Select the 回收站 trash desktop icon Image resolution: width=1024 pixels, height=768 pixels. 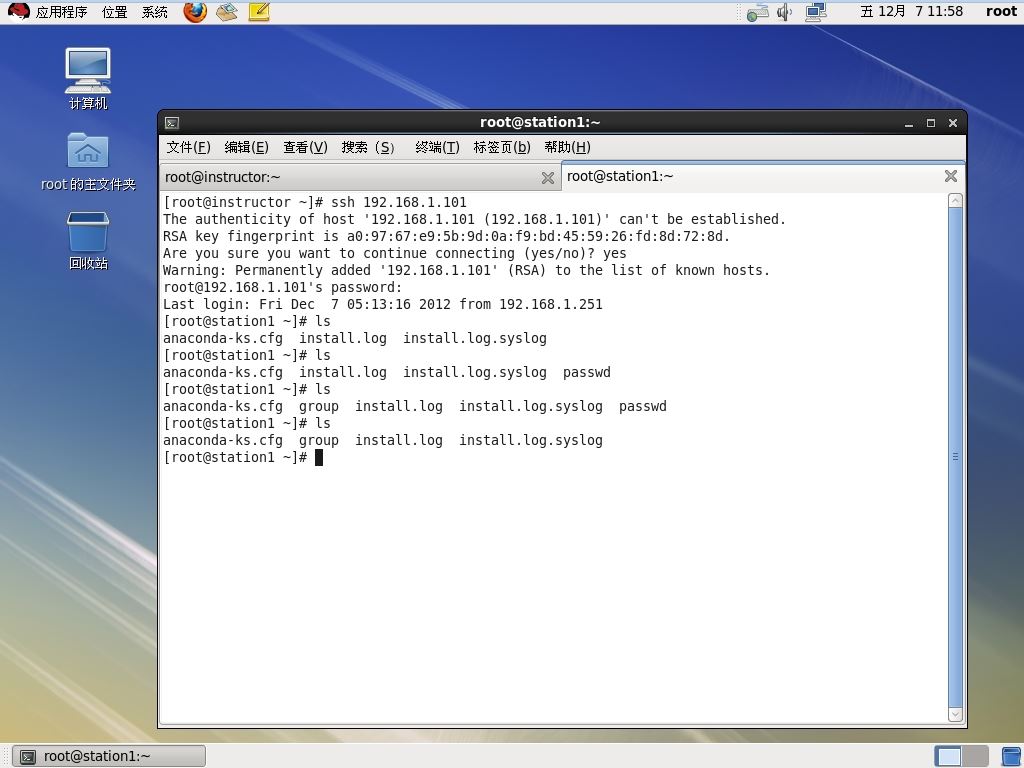[88, 240]
